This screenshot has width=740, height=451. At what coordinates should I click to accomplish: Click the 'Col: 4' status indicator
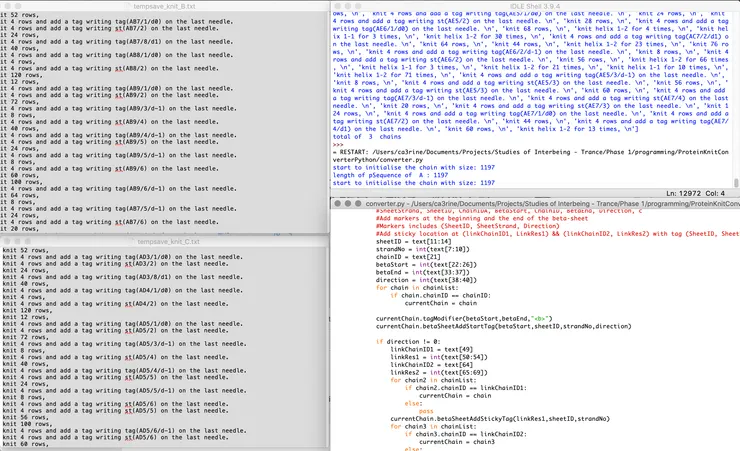point(715,193)
